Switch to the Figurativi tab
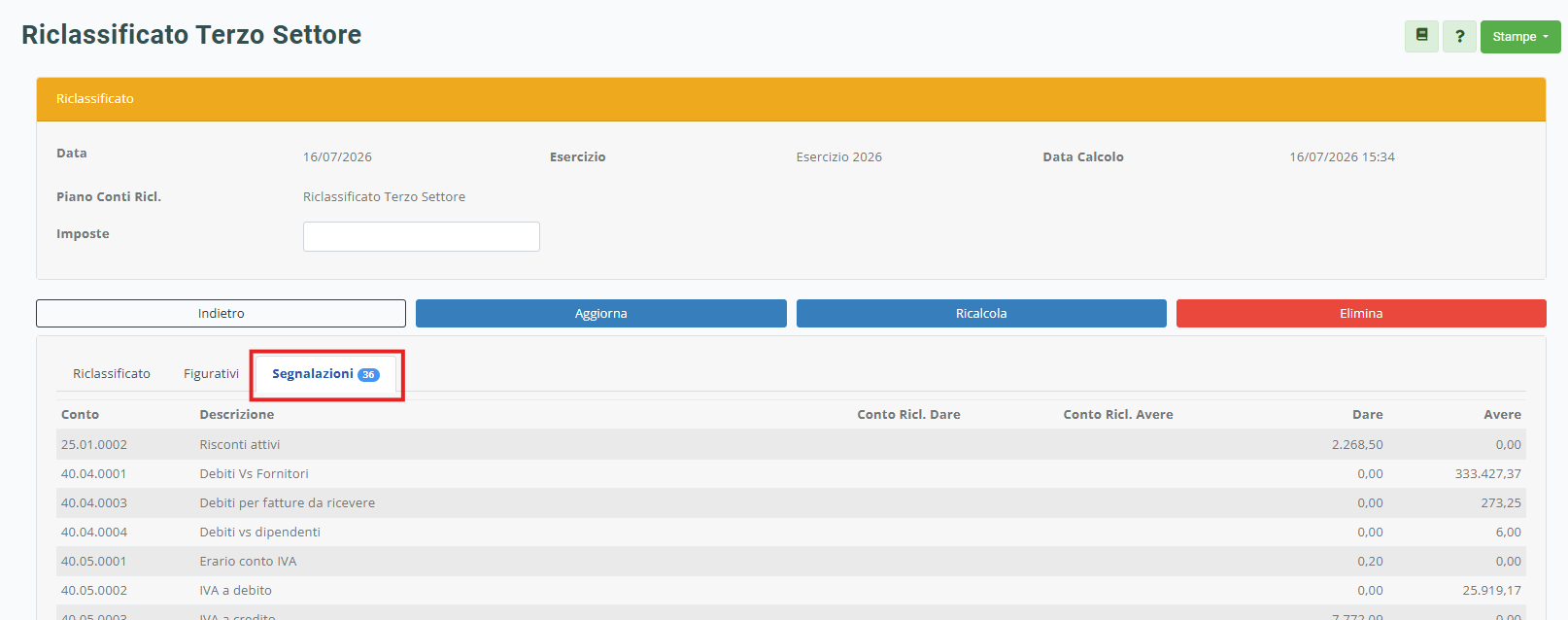 pyautogui.click(x=211, y=373)
